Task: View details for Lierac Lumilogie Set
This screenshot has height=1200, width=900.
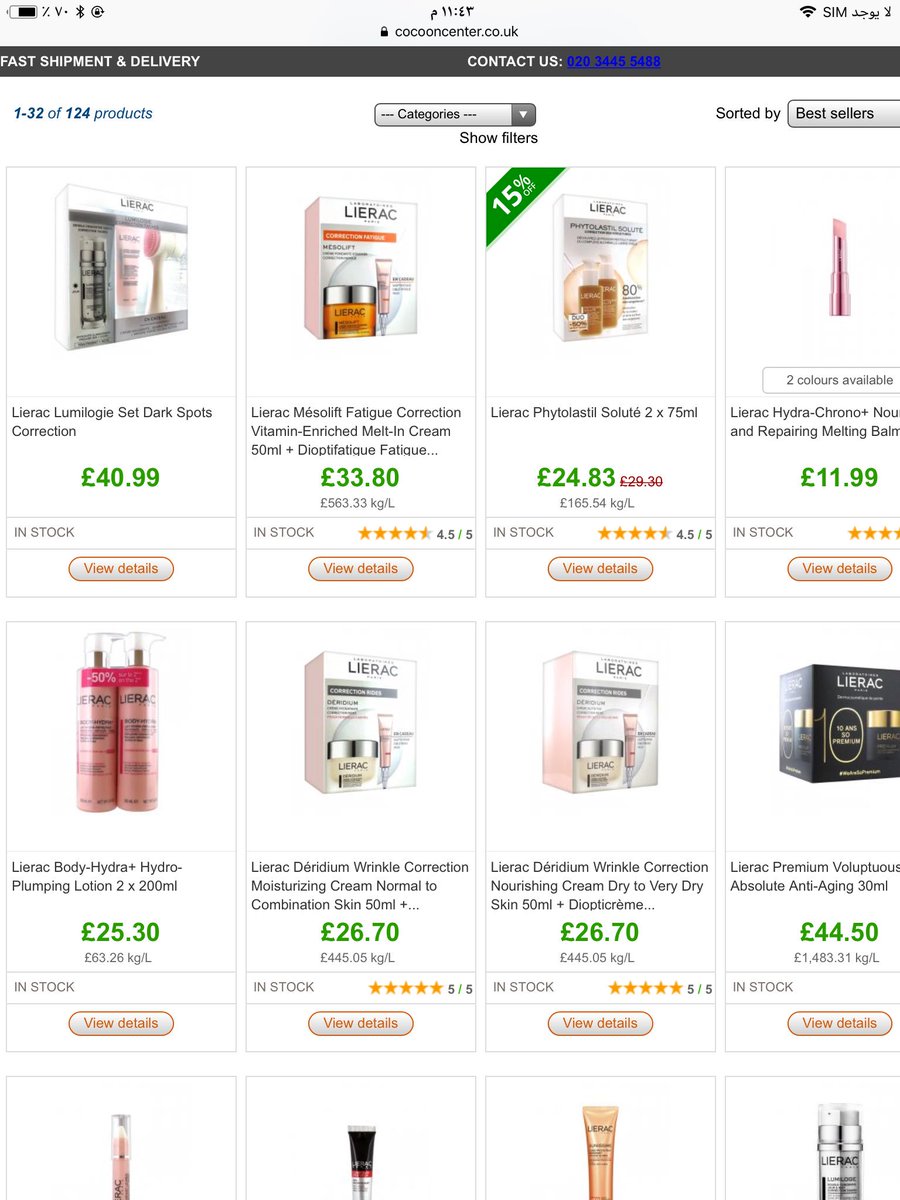Action: 121,568
